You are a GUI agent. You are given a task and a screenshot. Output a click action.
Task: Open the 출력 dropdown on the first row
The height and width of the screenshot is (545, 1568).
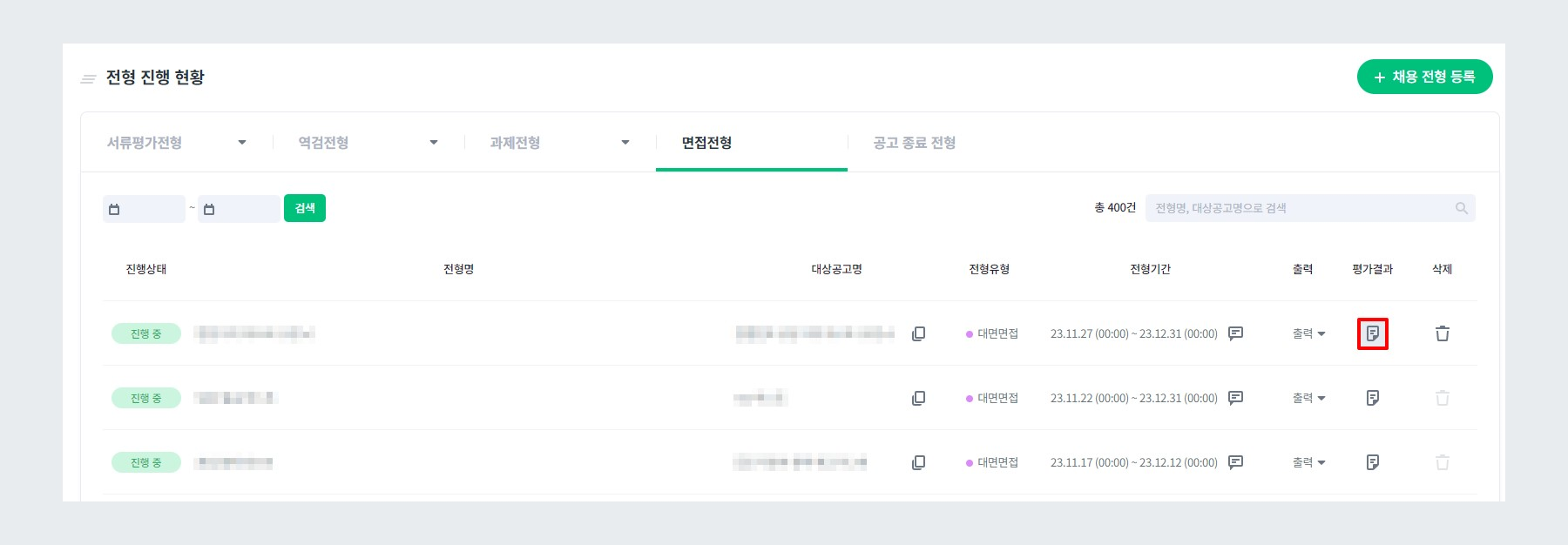(x=1308, y=333)
